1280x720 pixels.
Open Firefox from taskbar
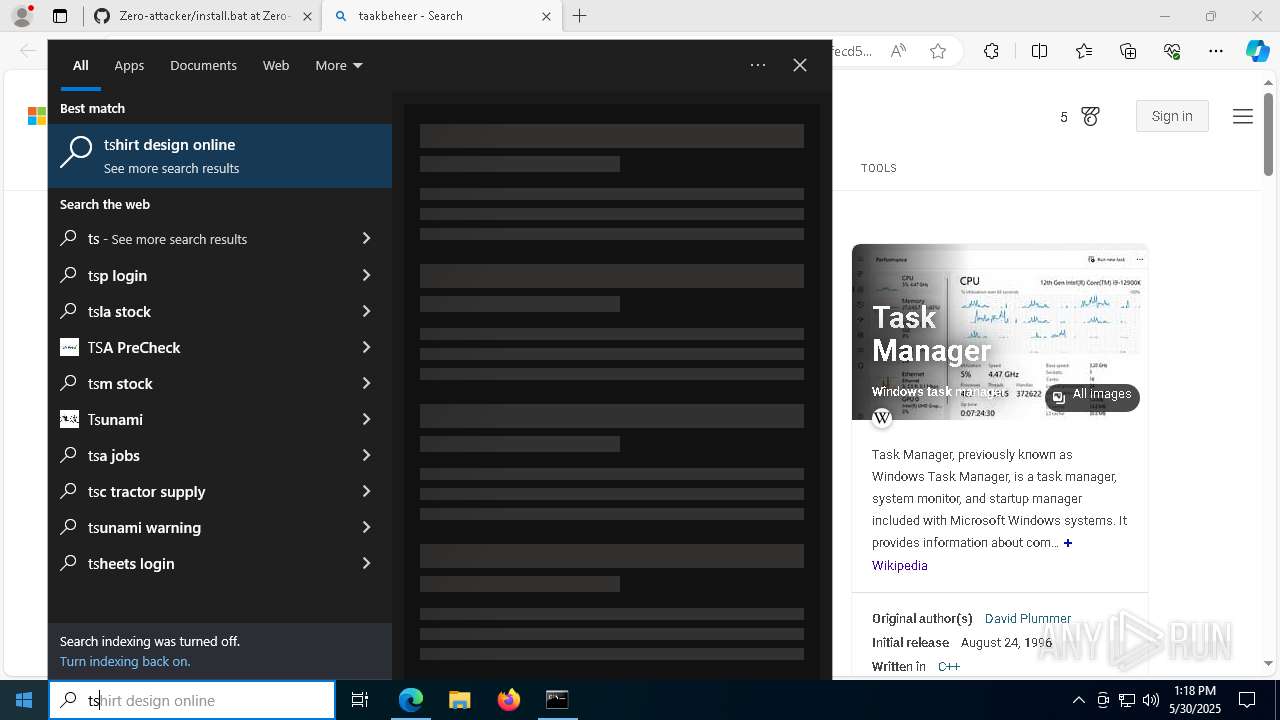(x=508, y=700)
